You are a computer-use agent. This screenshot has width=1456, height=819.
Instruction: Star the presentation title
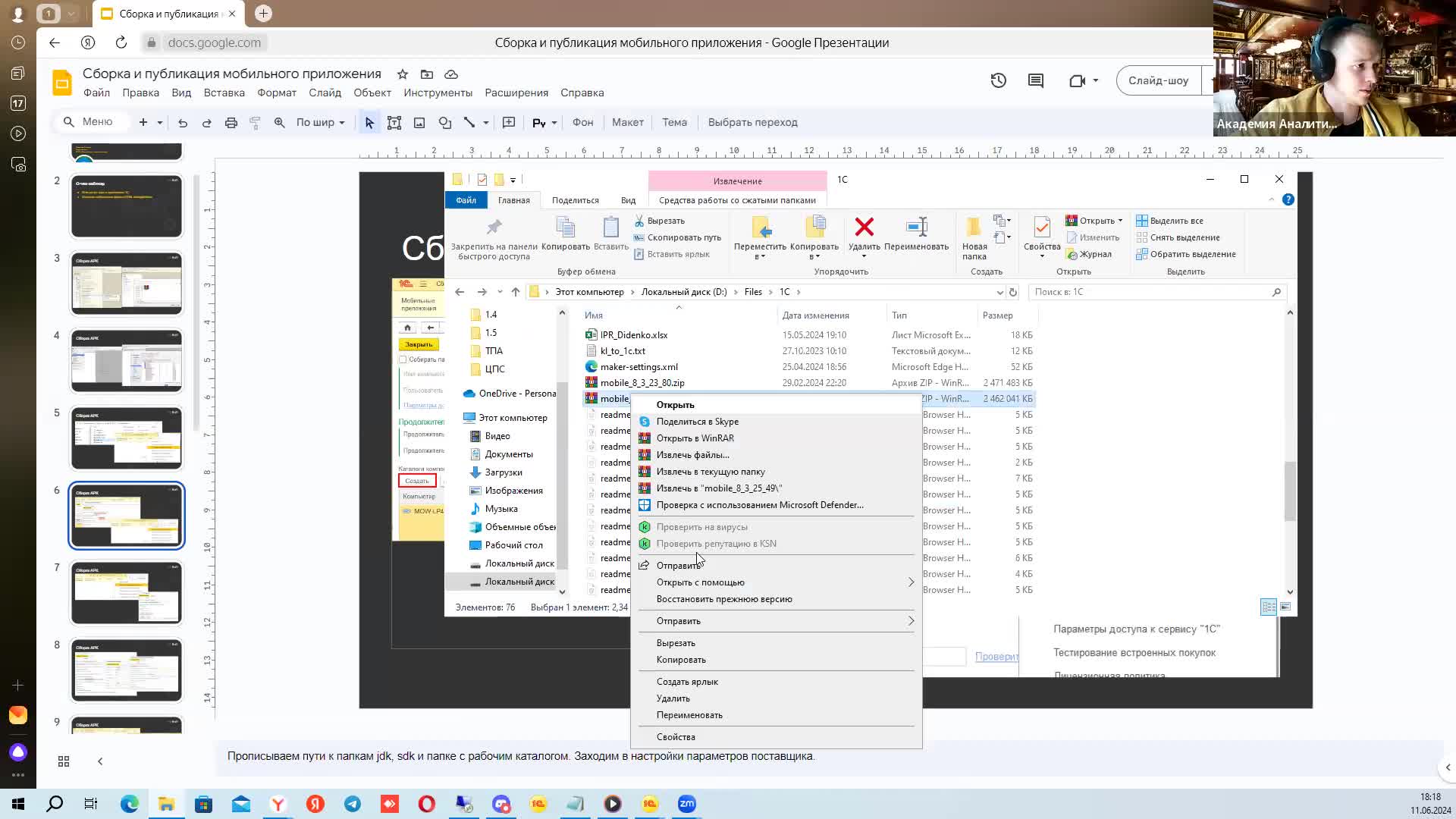[403, 74]
